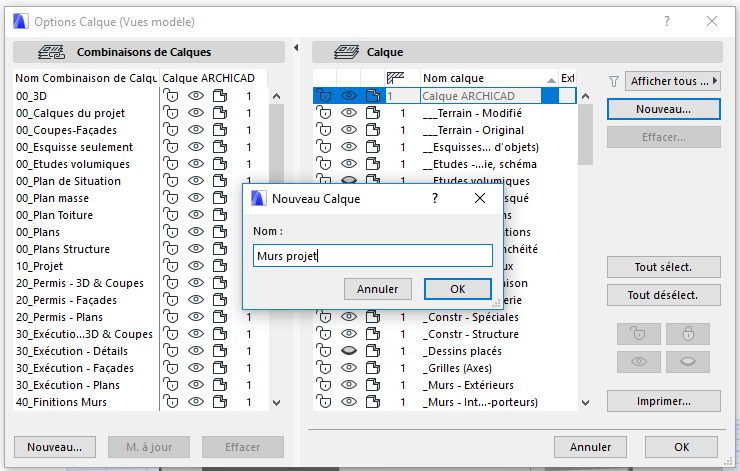The height and width of the screenshot is (471, 740).
Task: Select the 20_Permis - Plans combination
Action: 60,317
